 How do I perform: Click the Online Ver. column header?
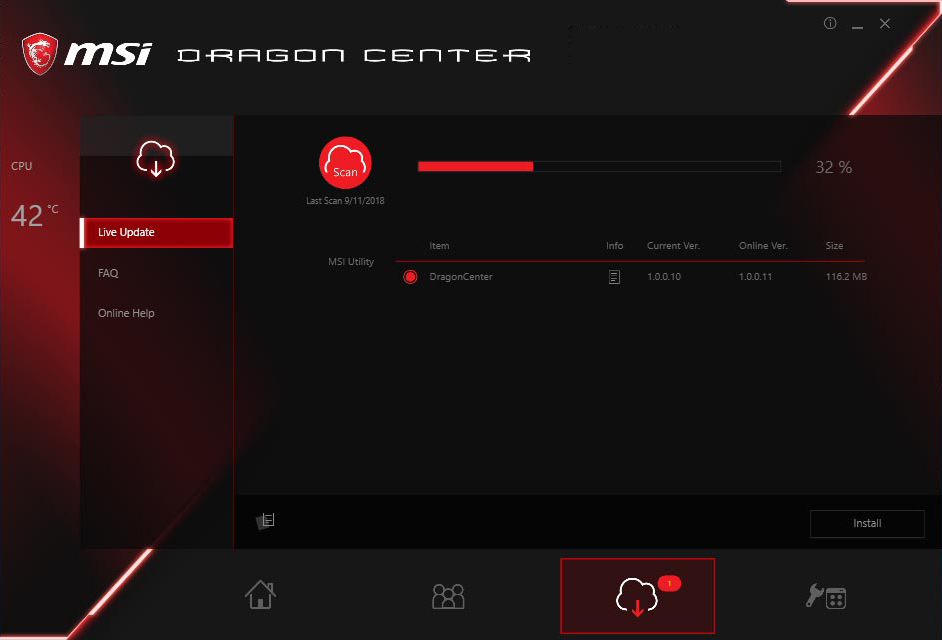[x=762, y=246]
